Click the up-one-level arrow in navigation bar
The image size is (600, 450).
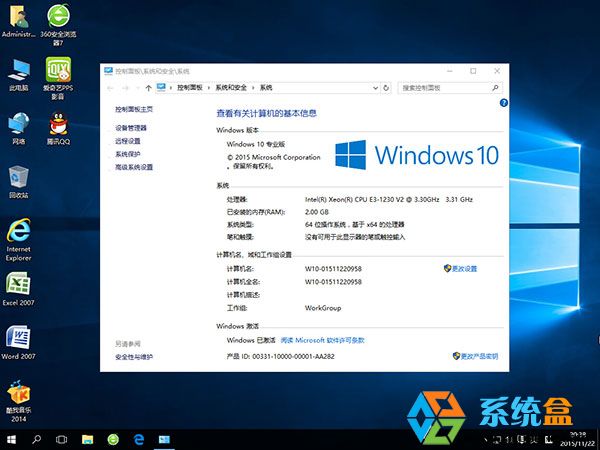click(x=148, y=88)
